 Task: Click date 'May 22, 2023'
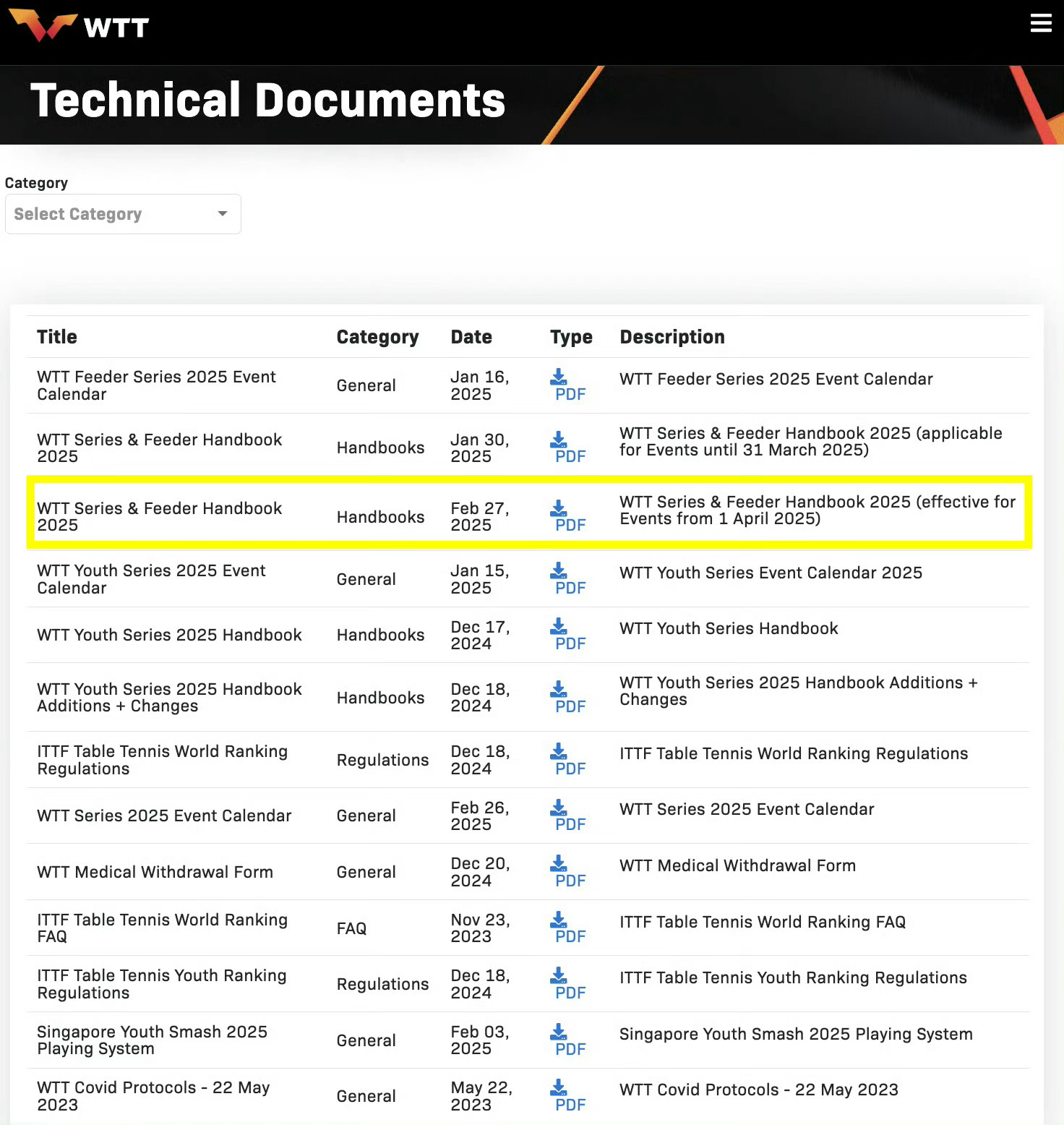[481, 1096]
